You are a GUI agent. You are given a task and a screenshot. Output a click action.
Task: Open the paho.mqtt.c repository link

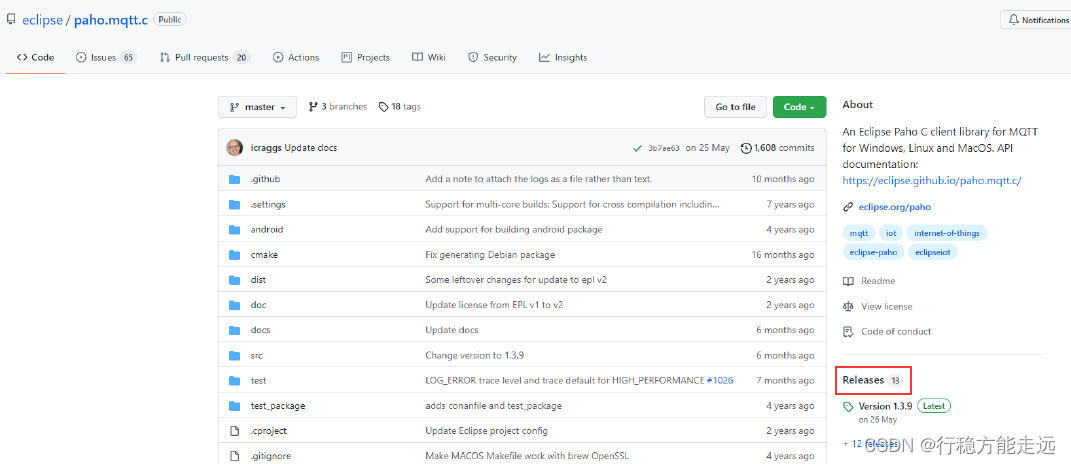coord(111,20)
